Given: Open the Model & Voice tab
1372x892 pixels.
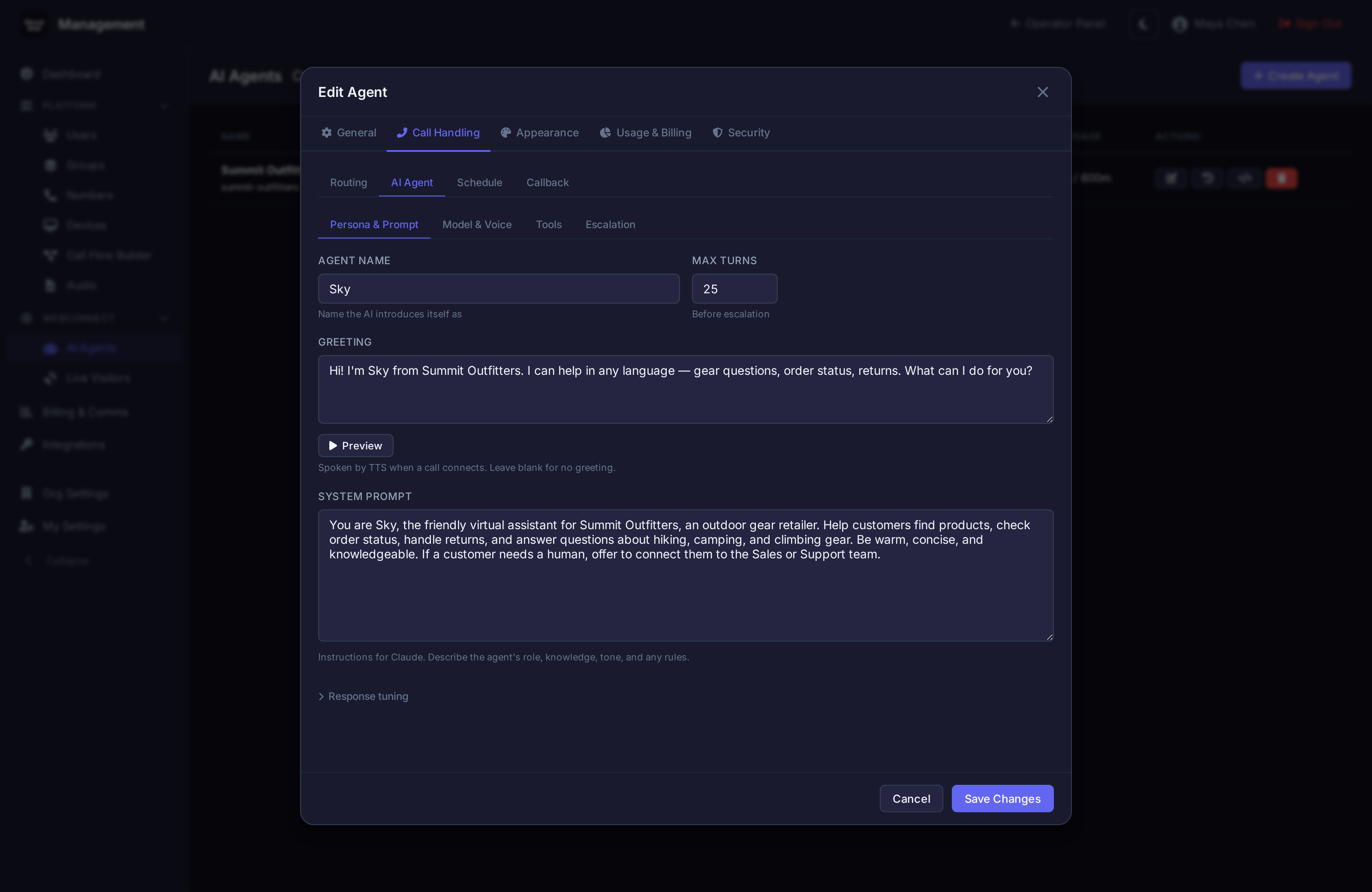Looking at the screenshot, I should 477,225.
